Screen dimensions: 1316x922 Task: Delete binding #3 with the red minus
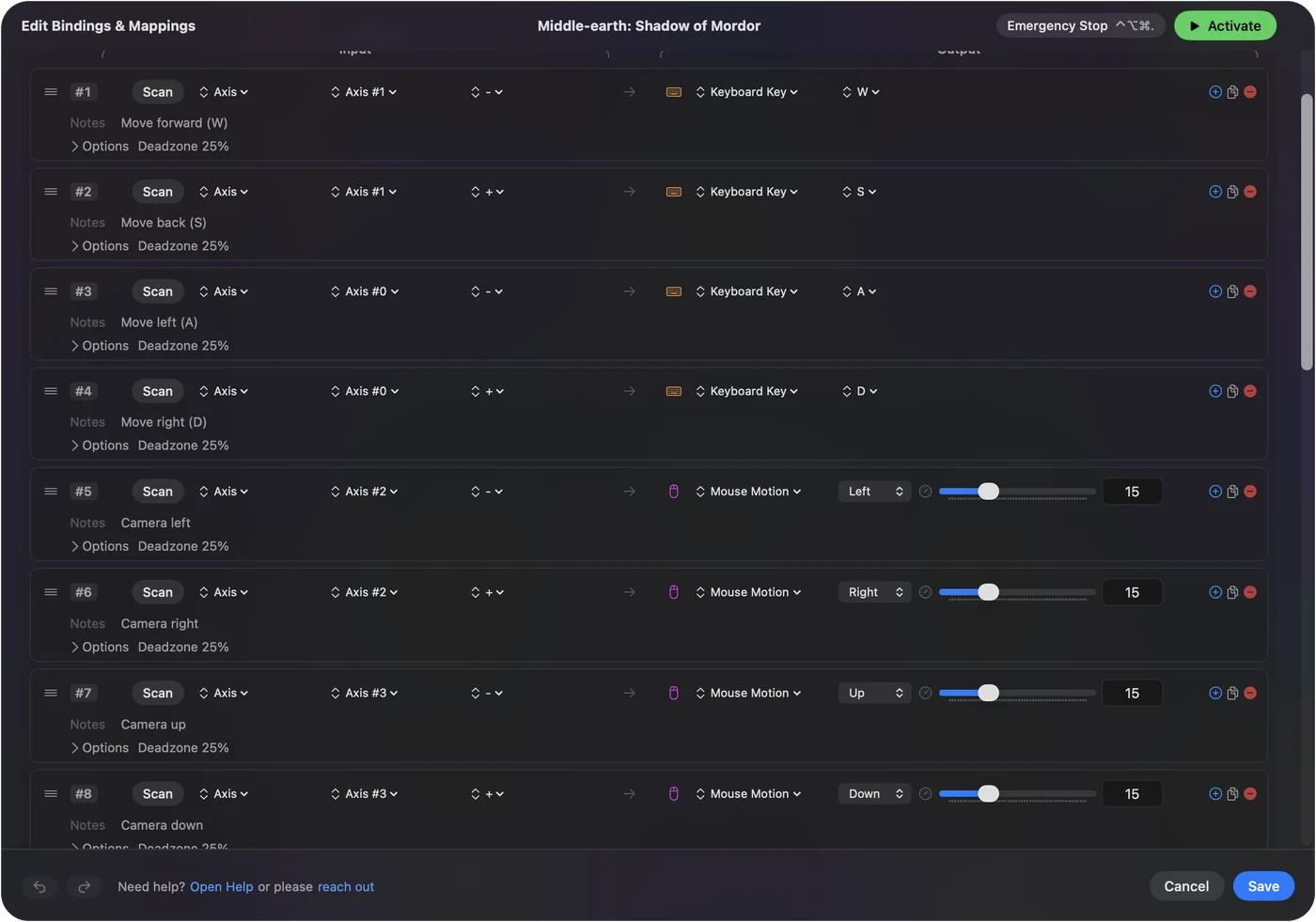tap(1250, 291)
